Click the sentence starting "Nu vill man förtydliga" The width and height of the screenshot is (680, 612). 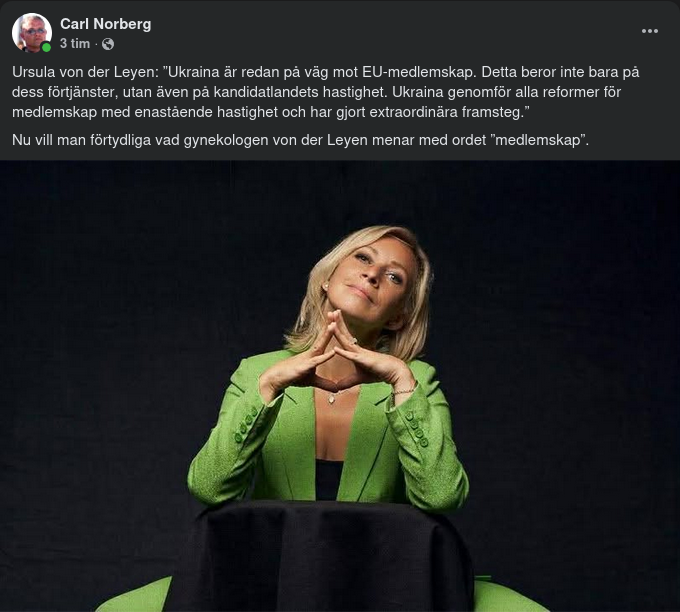[300, 140]
